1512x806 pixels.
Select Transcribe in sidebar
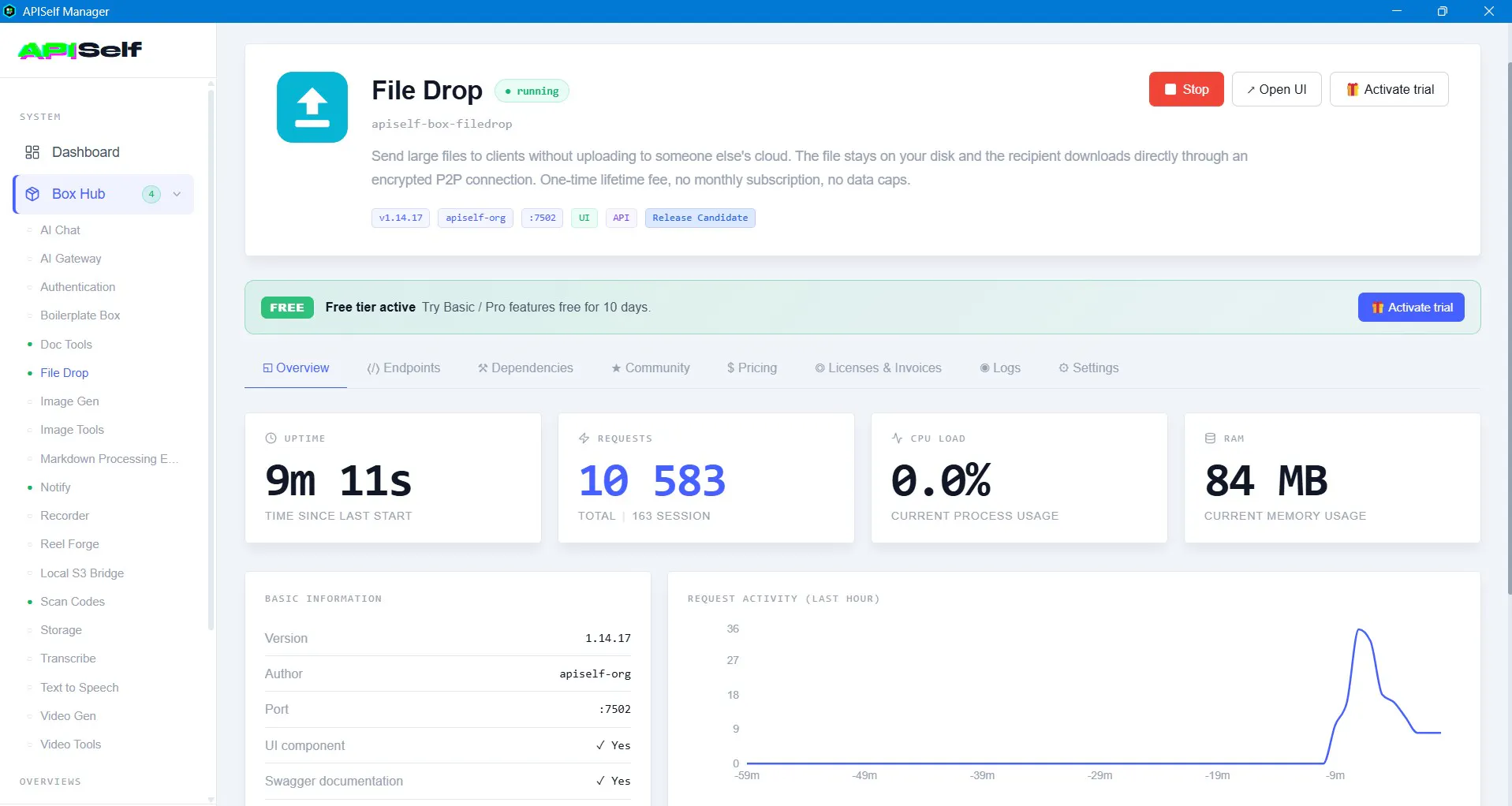(68, 659)
